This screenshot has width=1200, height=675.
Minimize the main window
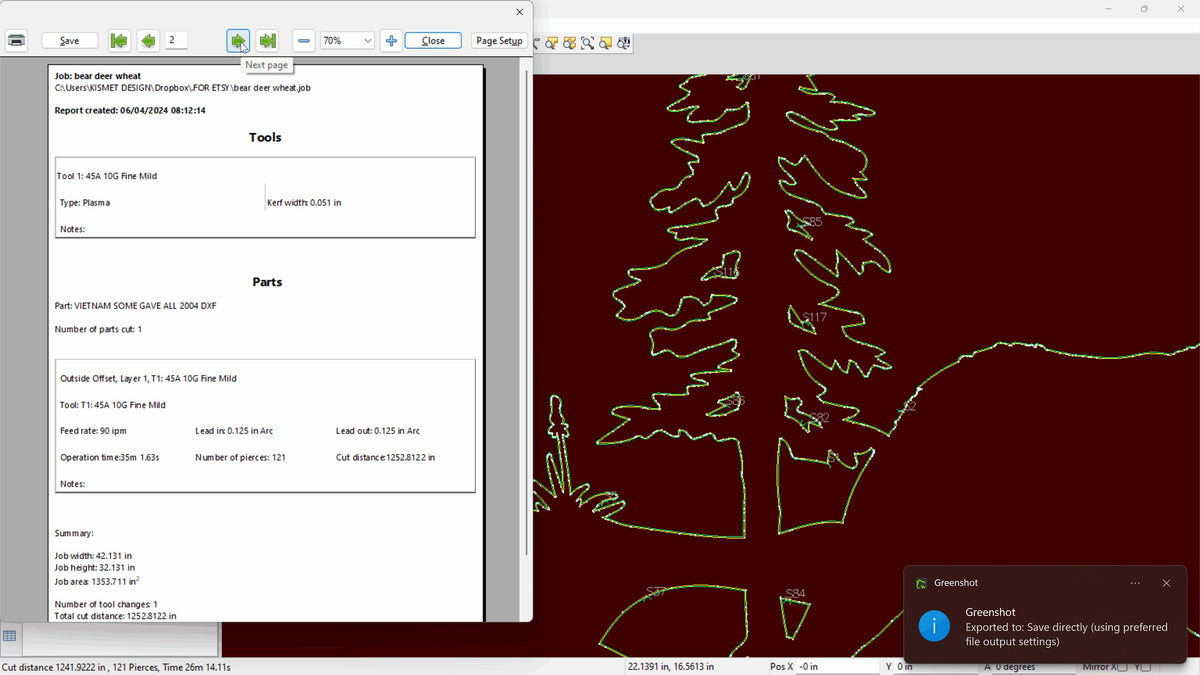[x=1109, y=9]
